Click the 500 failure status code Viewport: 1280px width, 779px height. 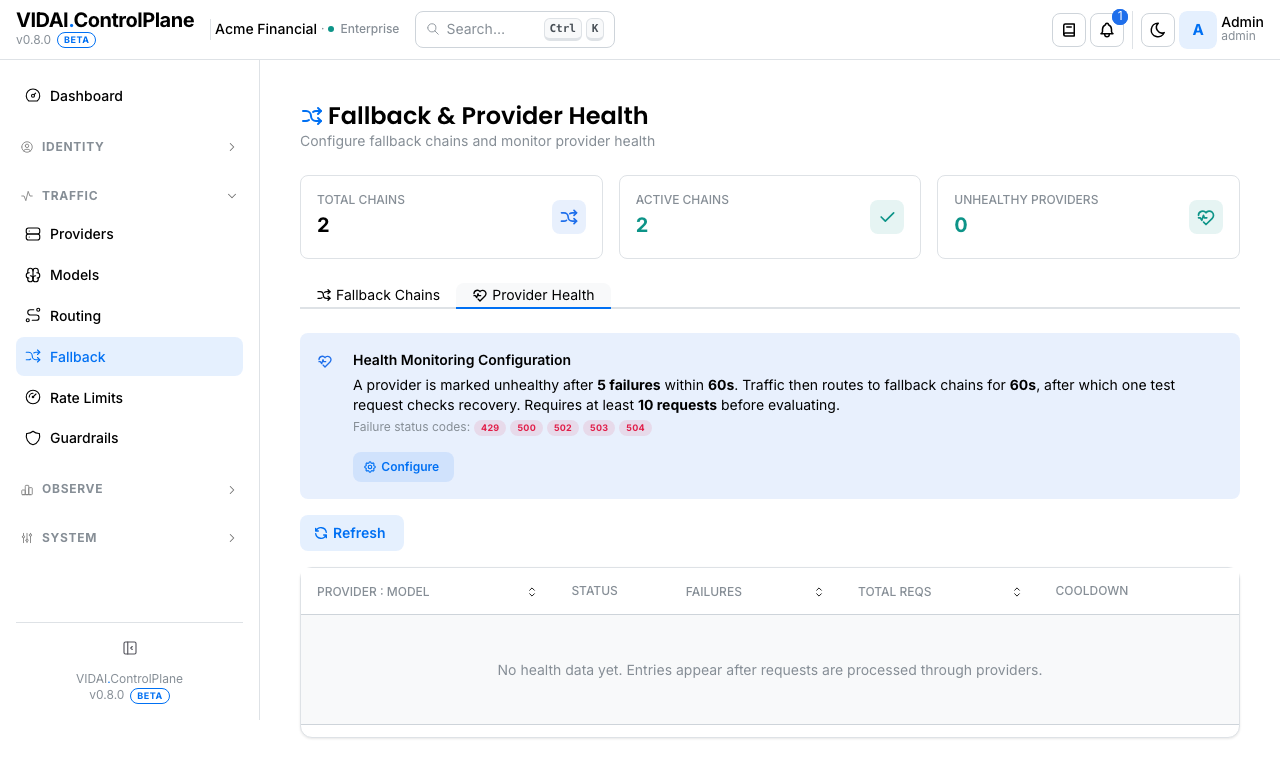pos(526,428)
